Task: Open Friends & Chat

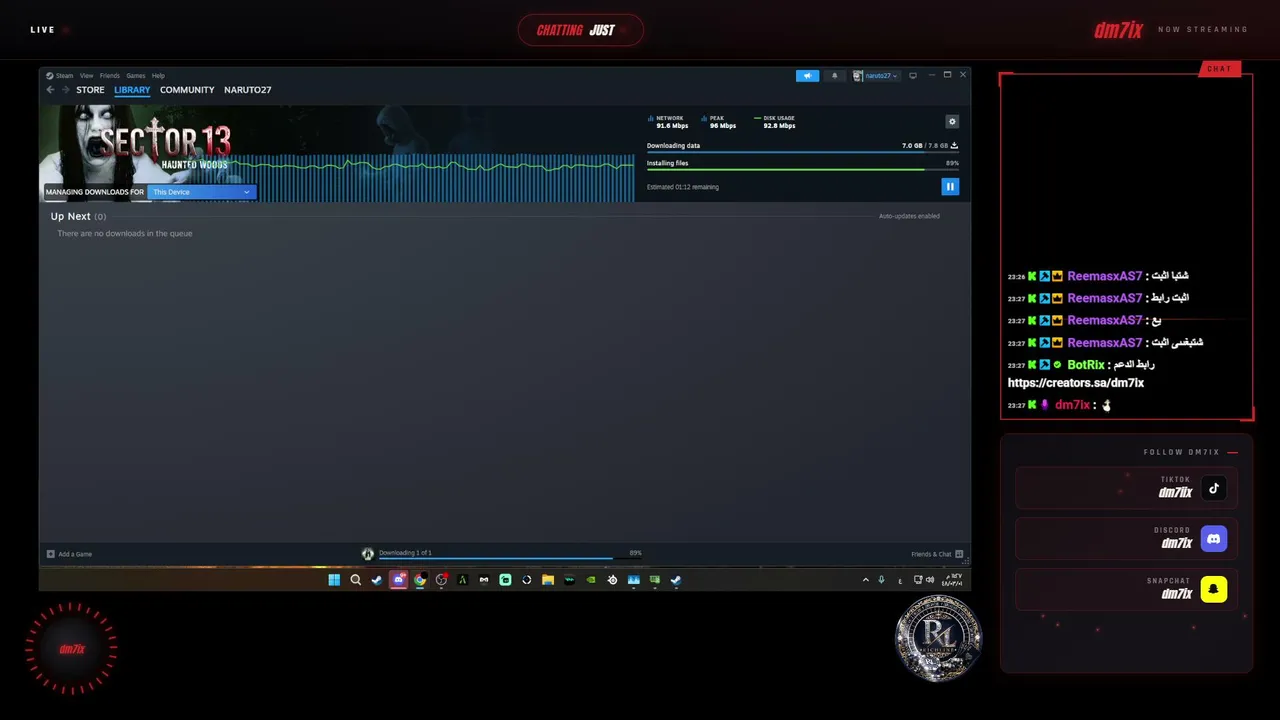Action: [x=937, y=554]
